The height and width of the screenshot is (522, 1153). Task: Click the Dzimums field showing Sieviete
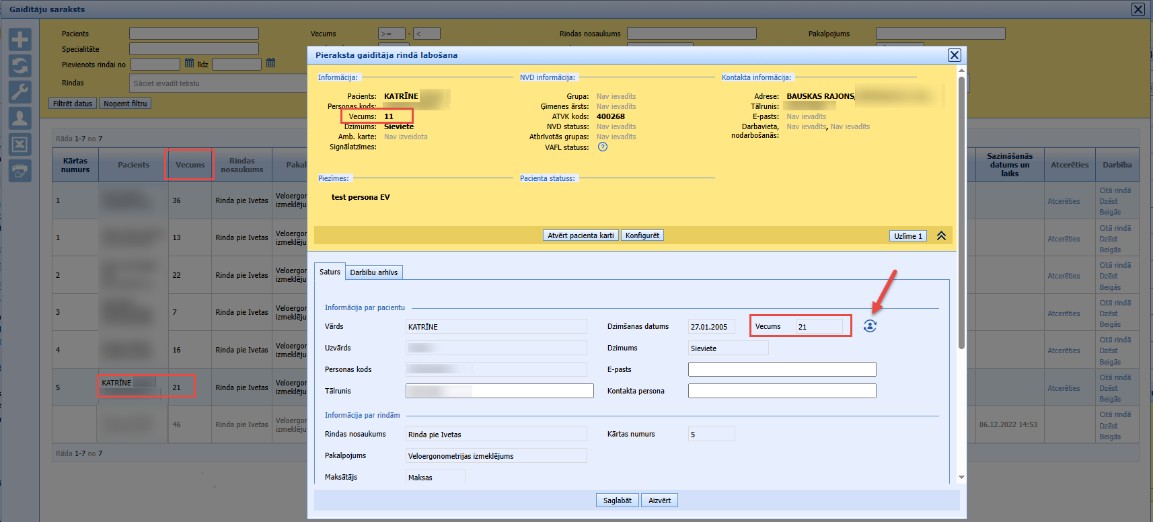[x=728, y=348]
